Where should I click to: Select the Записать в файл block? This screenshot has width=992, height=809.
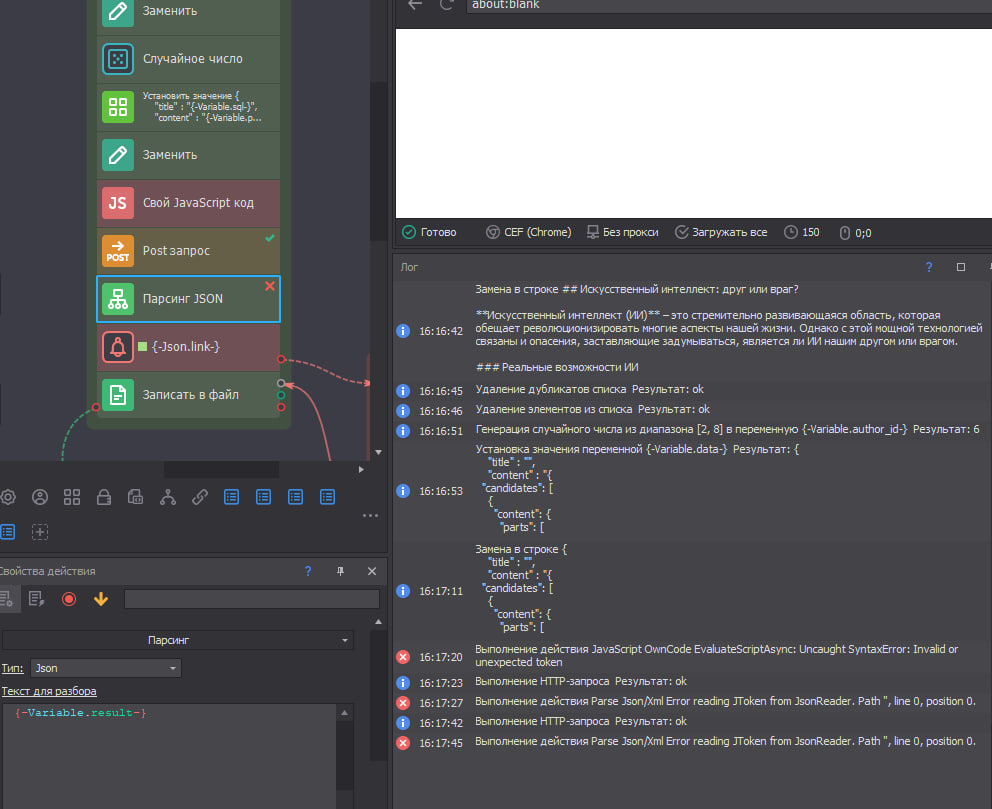point(189,395)
